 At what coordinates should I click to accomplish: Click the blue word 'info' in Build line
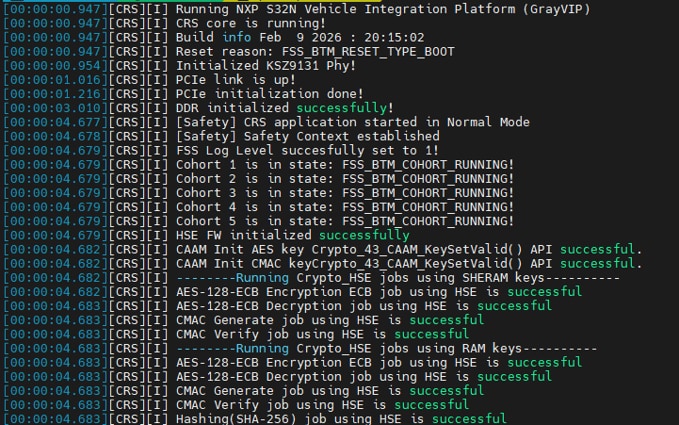[x=236, y=38]
